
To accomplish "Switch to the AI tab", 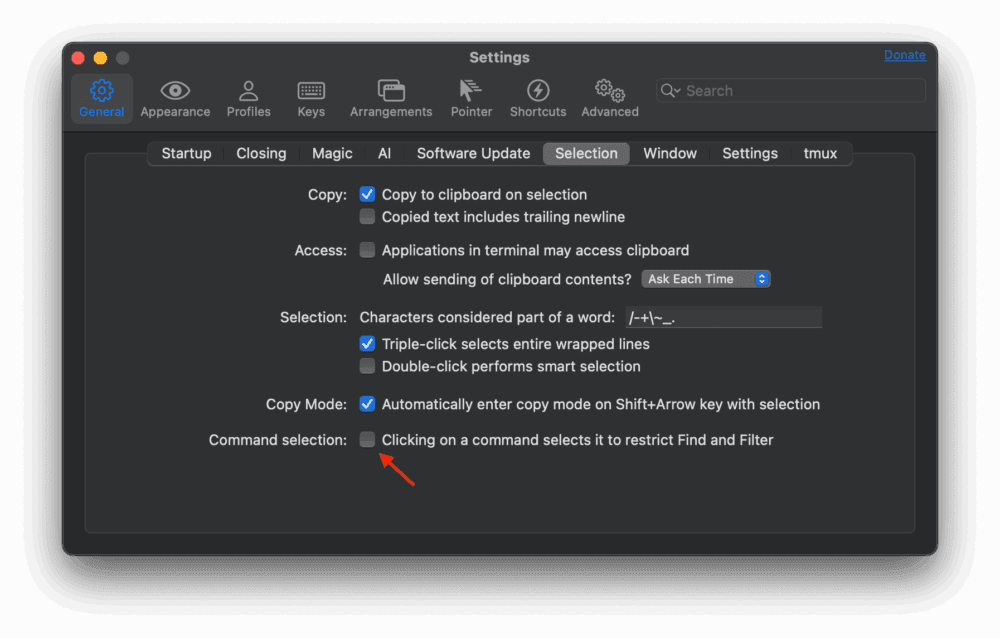I will [x=385, y=153].
